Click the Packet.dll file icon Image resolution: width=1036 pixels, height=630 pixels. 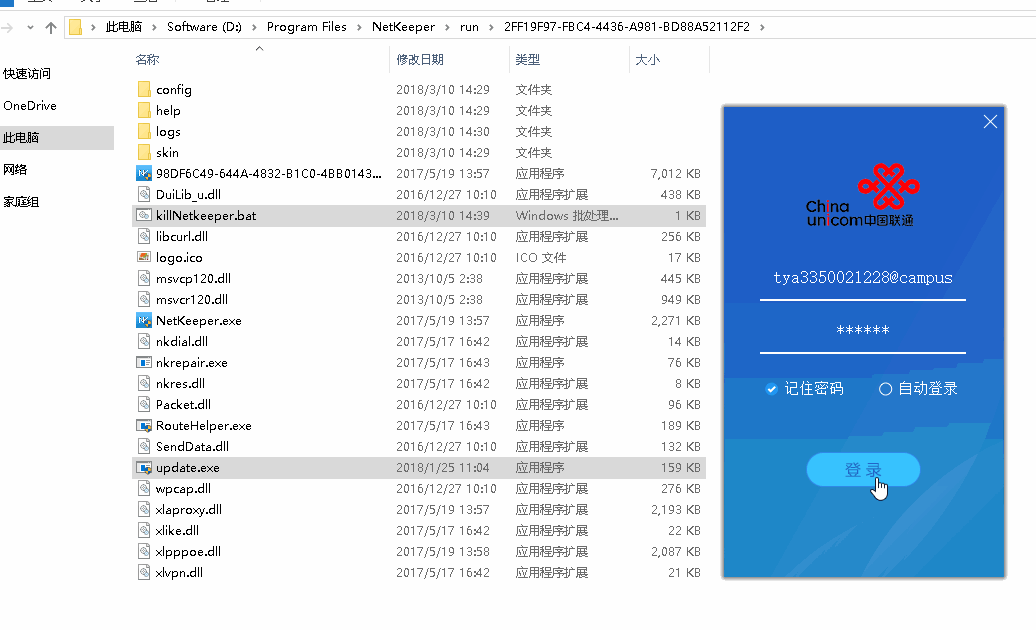[x=144, y=404]
